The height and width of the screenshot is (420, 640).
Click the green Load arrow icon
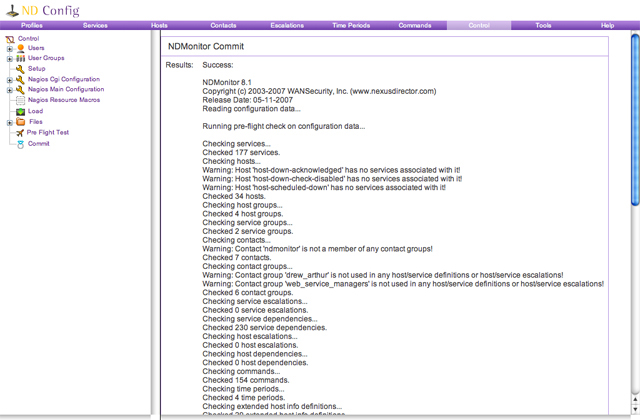pyautogui.click(x=20, y=111)
